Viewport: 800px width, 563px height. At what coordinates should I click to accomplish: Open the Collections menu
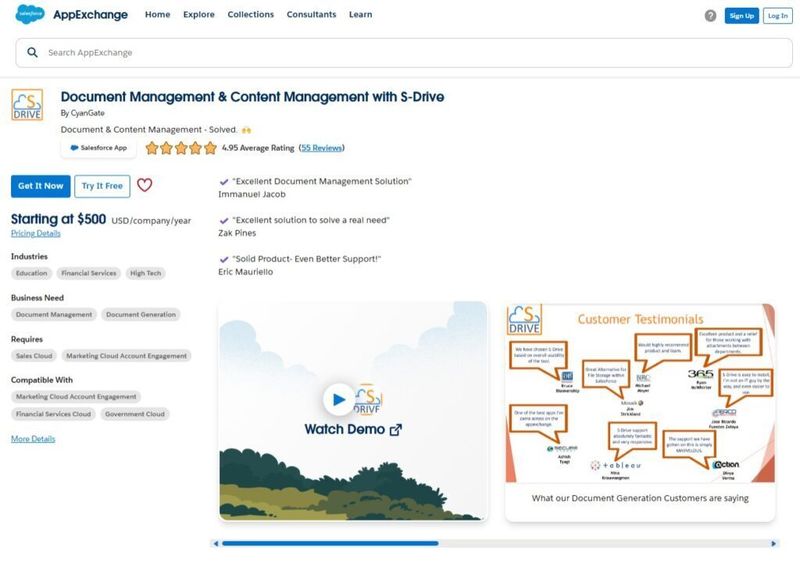click(x=251, y=15)
